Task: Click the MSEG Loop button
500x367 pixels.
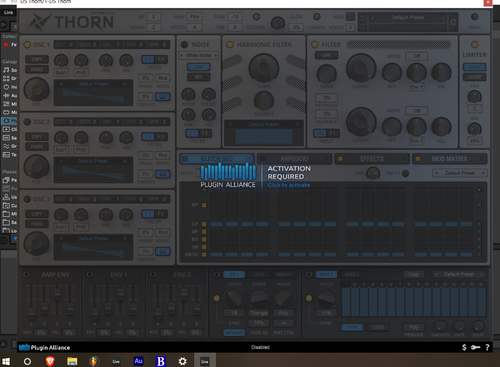Action: (414, 275)
